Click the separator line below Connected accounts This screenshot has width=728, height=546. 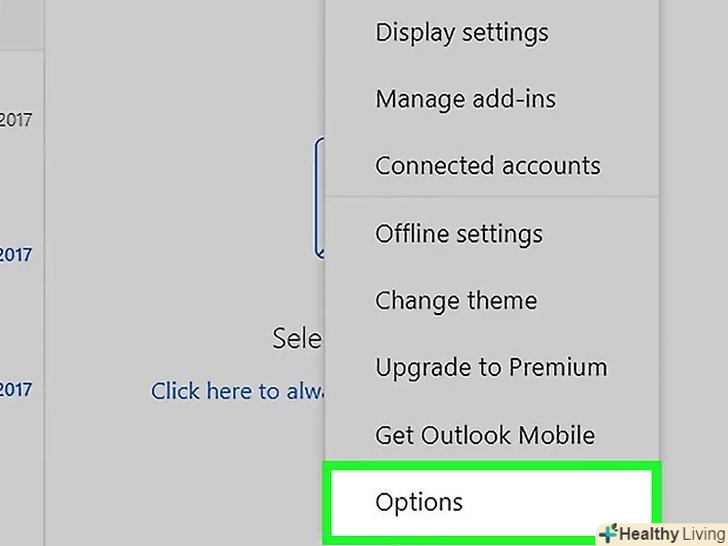pos(492,198)
